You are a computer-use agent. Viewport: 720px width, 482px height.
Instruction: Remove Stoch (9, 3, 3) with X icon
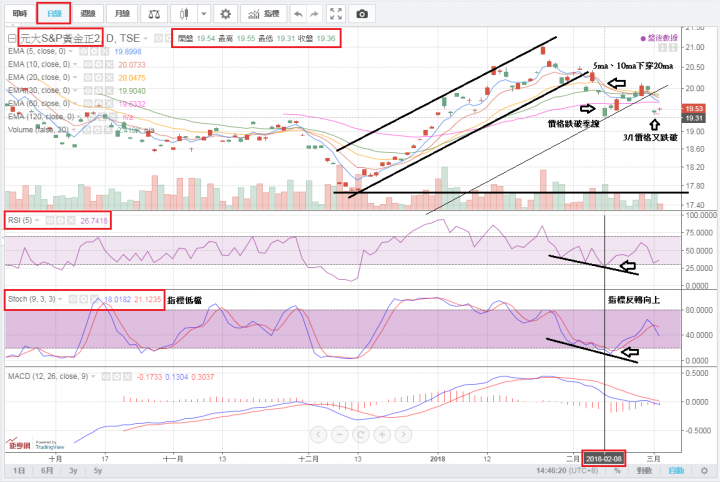pos(94,299)
